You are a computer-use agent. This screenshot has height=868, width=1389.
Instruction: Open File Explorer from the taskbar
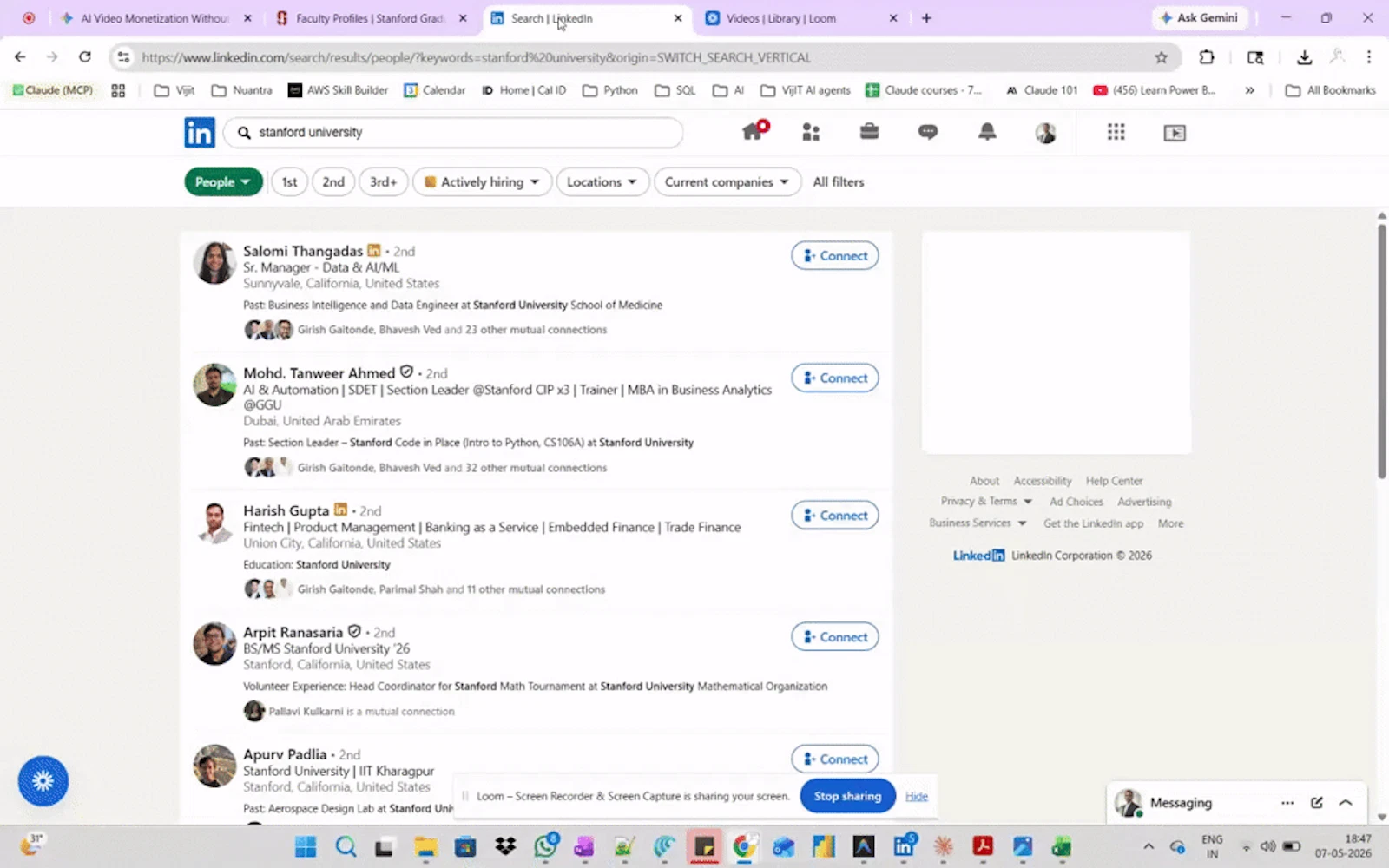coord(425,847)
